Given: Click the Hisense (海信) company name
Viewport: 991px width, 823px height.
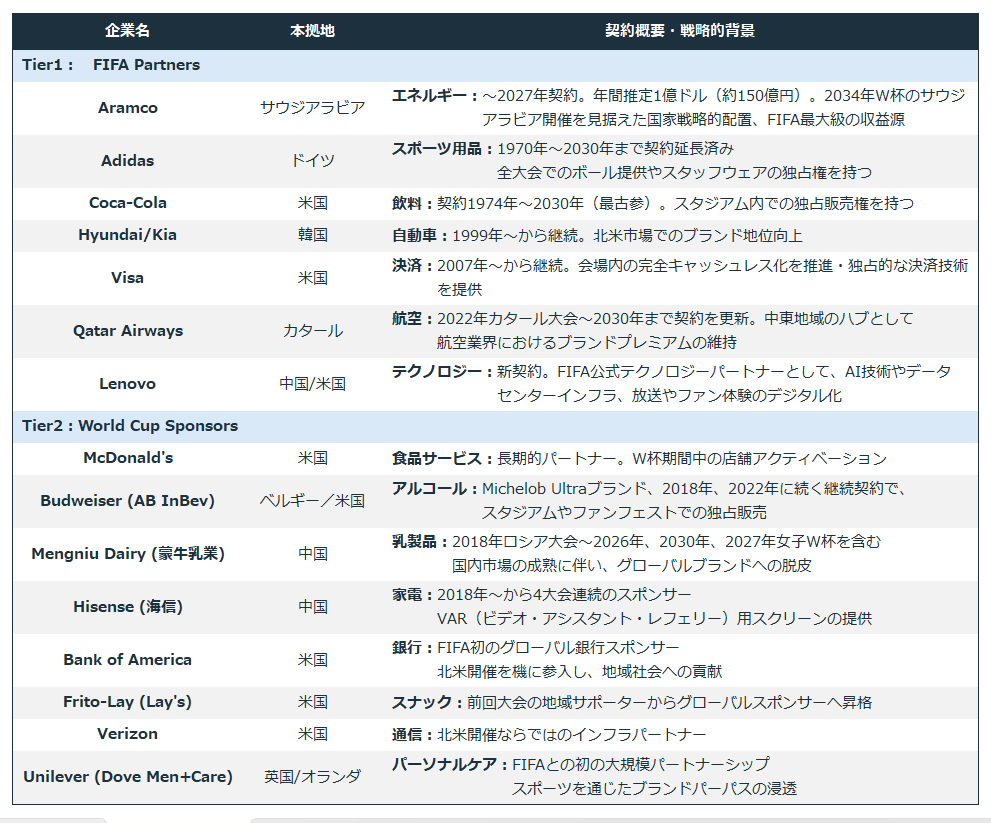Looking at the screenshot, I should pyautogui.click(x=126, y=606).
